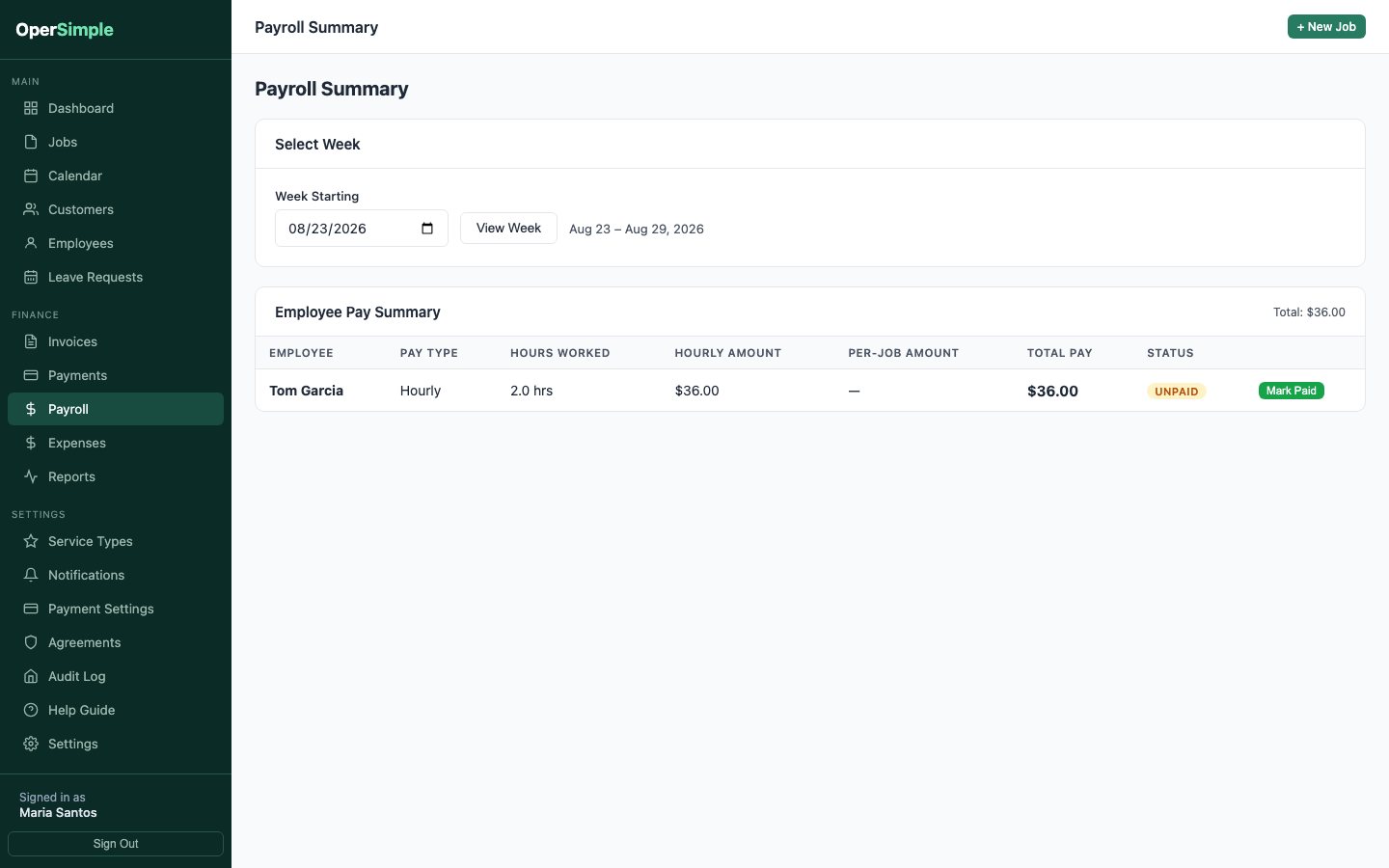
Task: Open the Dashboard page
Action: coord(116,108)
